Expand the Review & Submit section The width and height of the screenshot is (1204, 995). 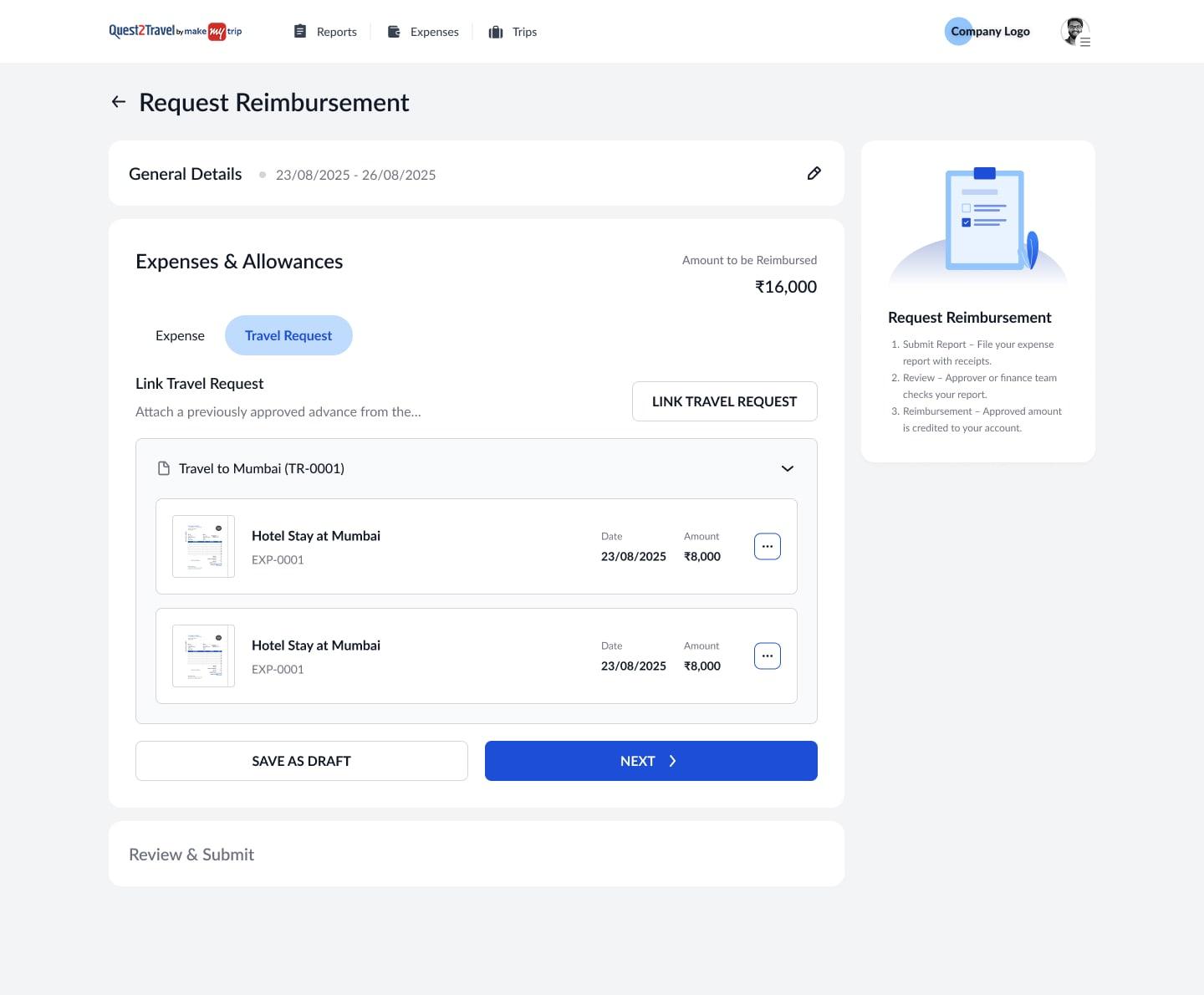(477, 854)
